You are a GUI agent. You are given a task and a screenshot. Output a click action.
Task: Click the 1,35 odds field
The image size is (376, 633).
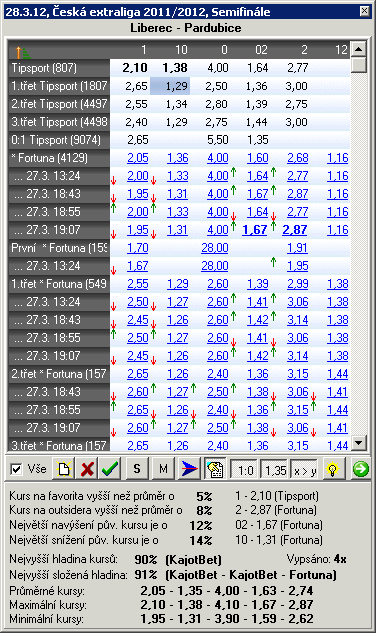275,470
